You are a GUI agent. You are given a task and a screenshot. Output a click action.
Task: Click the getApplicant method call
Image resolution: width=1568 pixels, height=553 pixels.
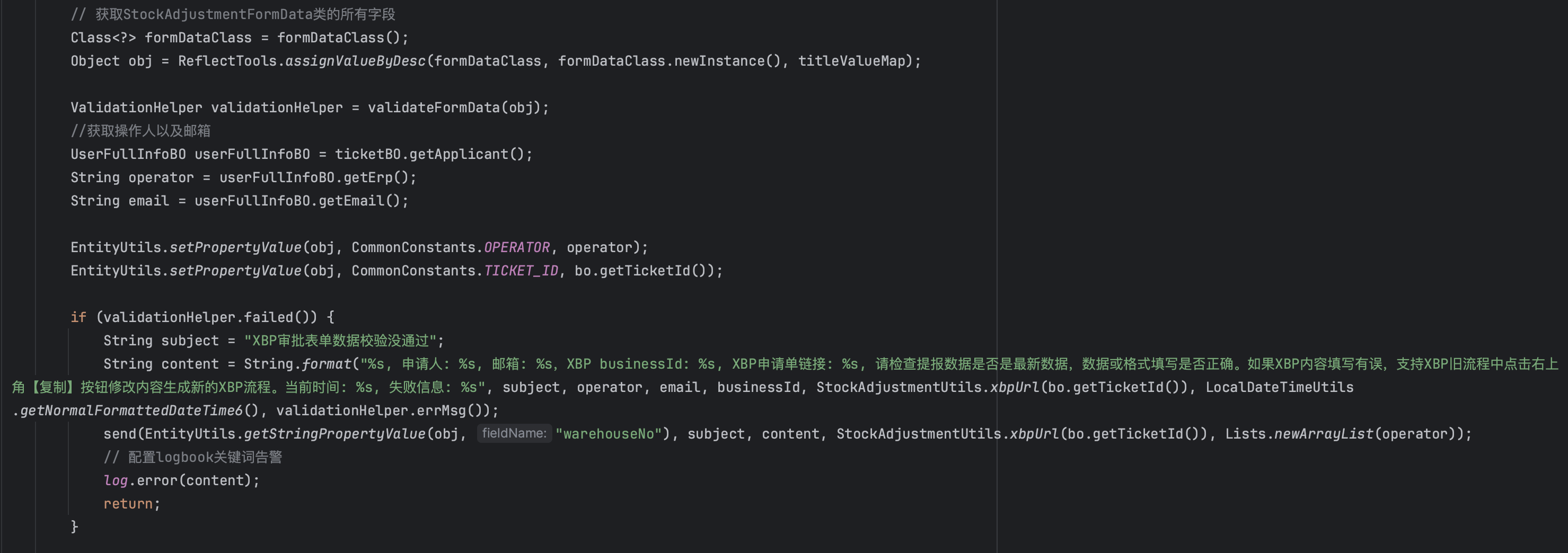[458, 154]
